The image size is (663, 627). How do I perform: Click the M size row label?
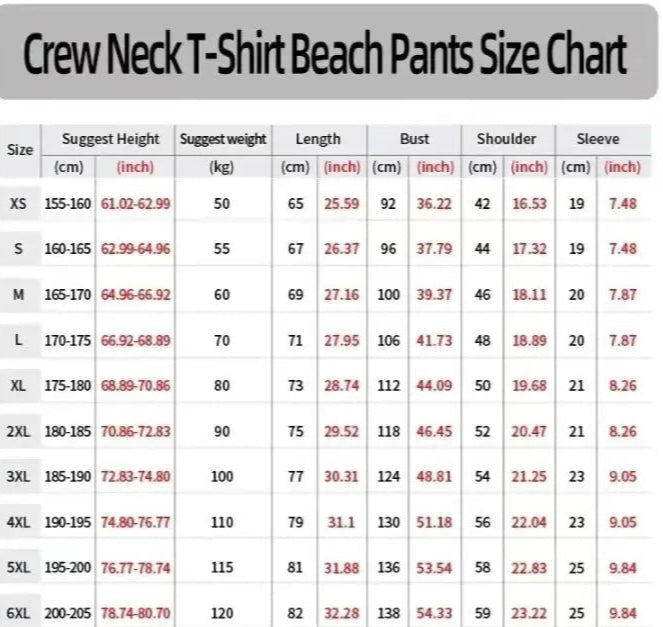click(19, 295)
